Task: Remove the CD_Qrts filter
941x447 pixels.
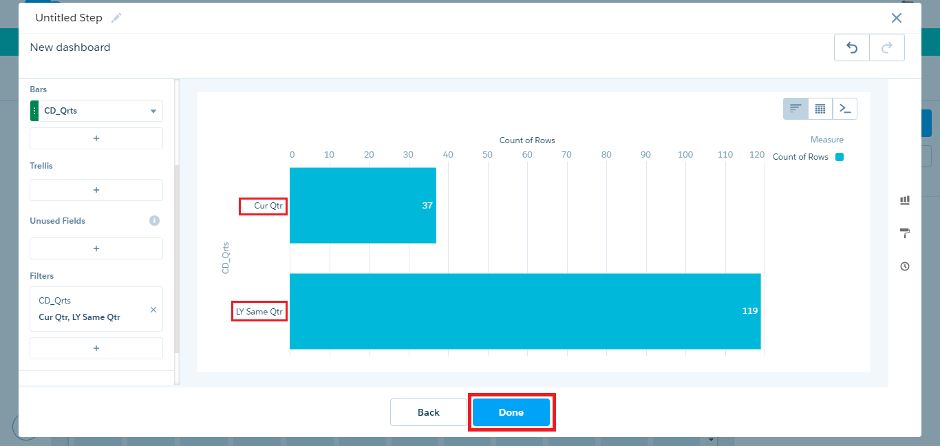Action: [153, 310]
